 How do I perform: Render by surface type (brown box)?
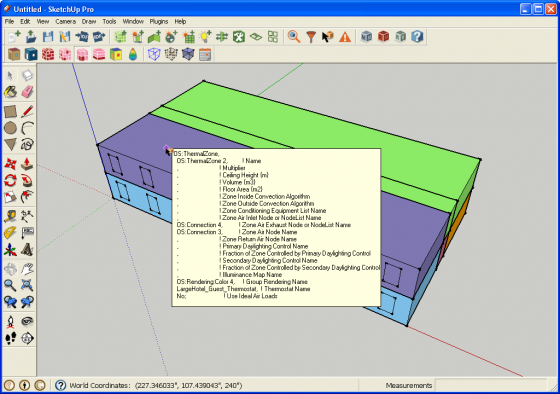click(14, 54)
